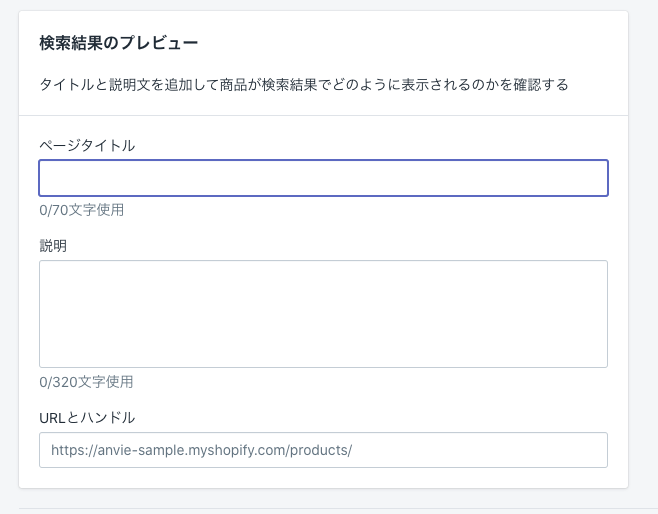The width and height of the screenshot is (658, 514).
Task: Click the ページタイトル field label
Action: [87, 145]
